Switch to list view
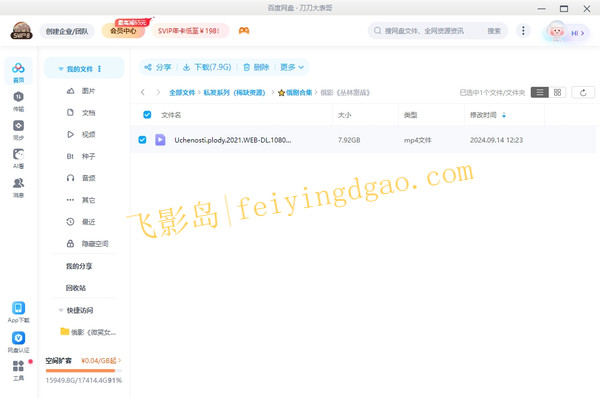The width and height of the screenshot is (600, 398). [540, 92]
